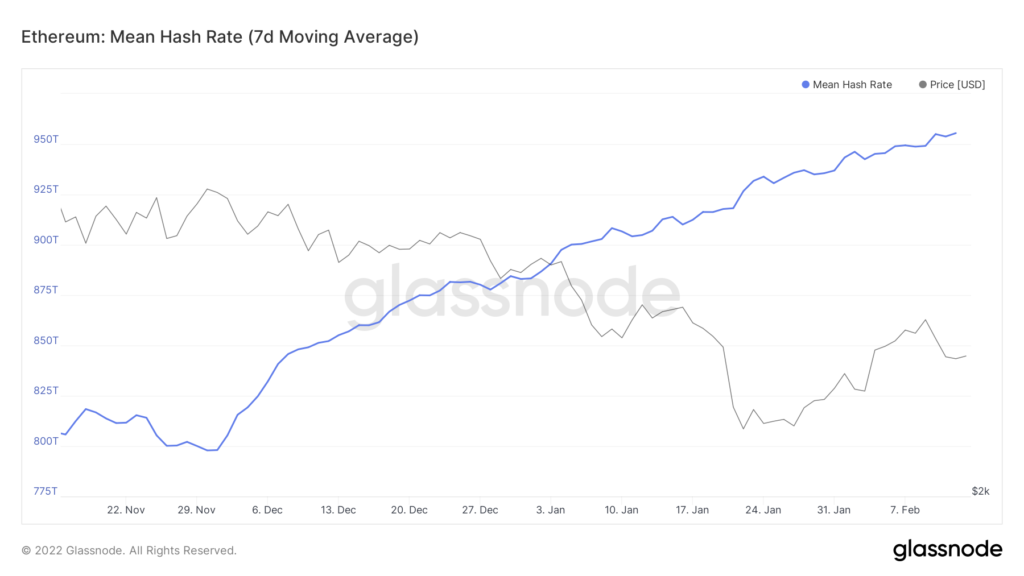Select the 6. Dec date marker
Screen dimensions: 1024x576
click(267, 510)
